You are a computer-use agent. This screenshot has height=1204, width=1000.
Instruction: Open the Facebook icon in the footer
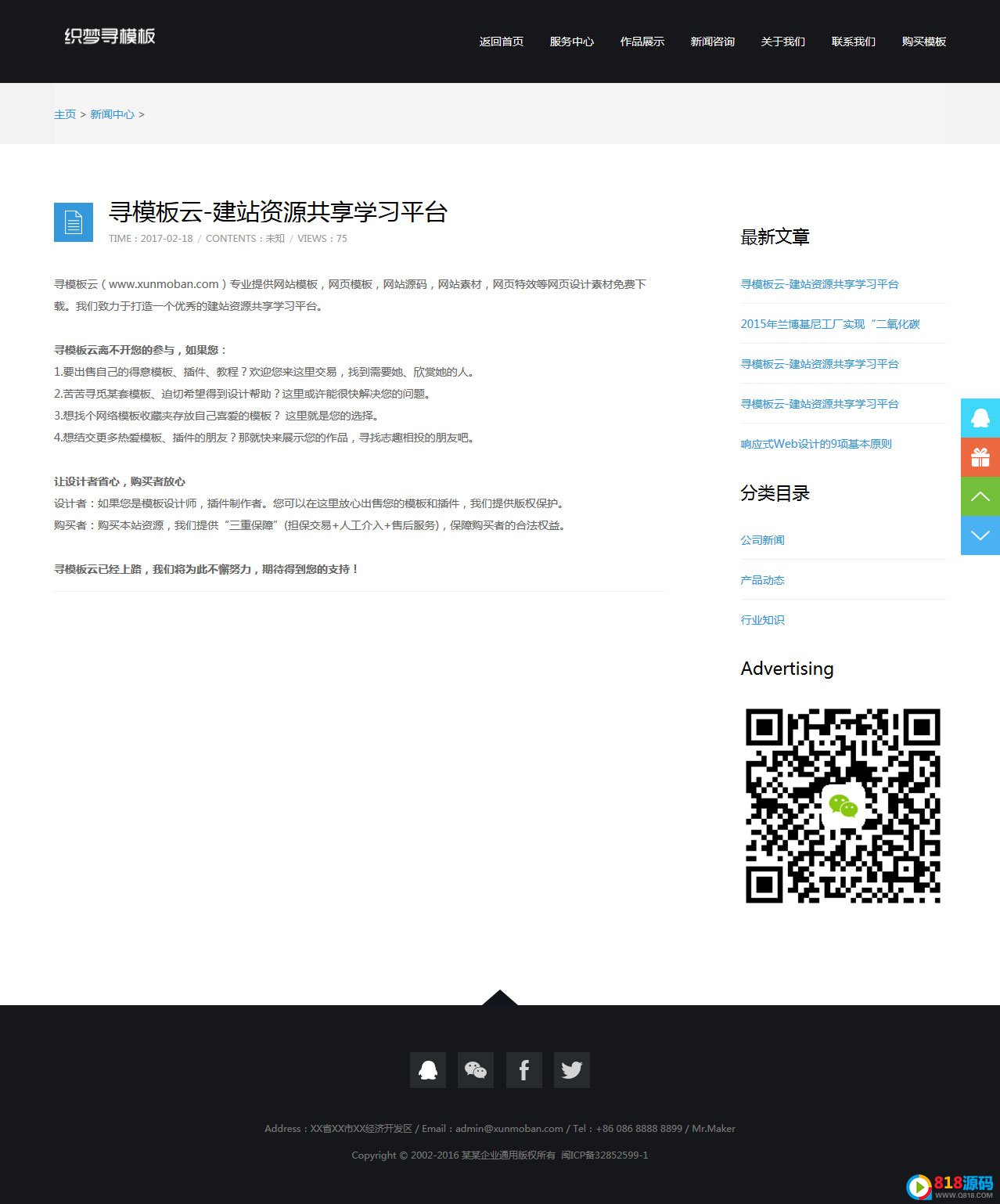click(524, 1070)
